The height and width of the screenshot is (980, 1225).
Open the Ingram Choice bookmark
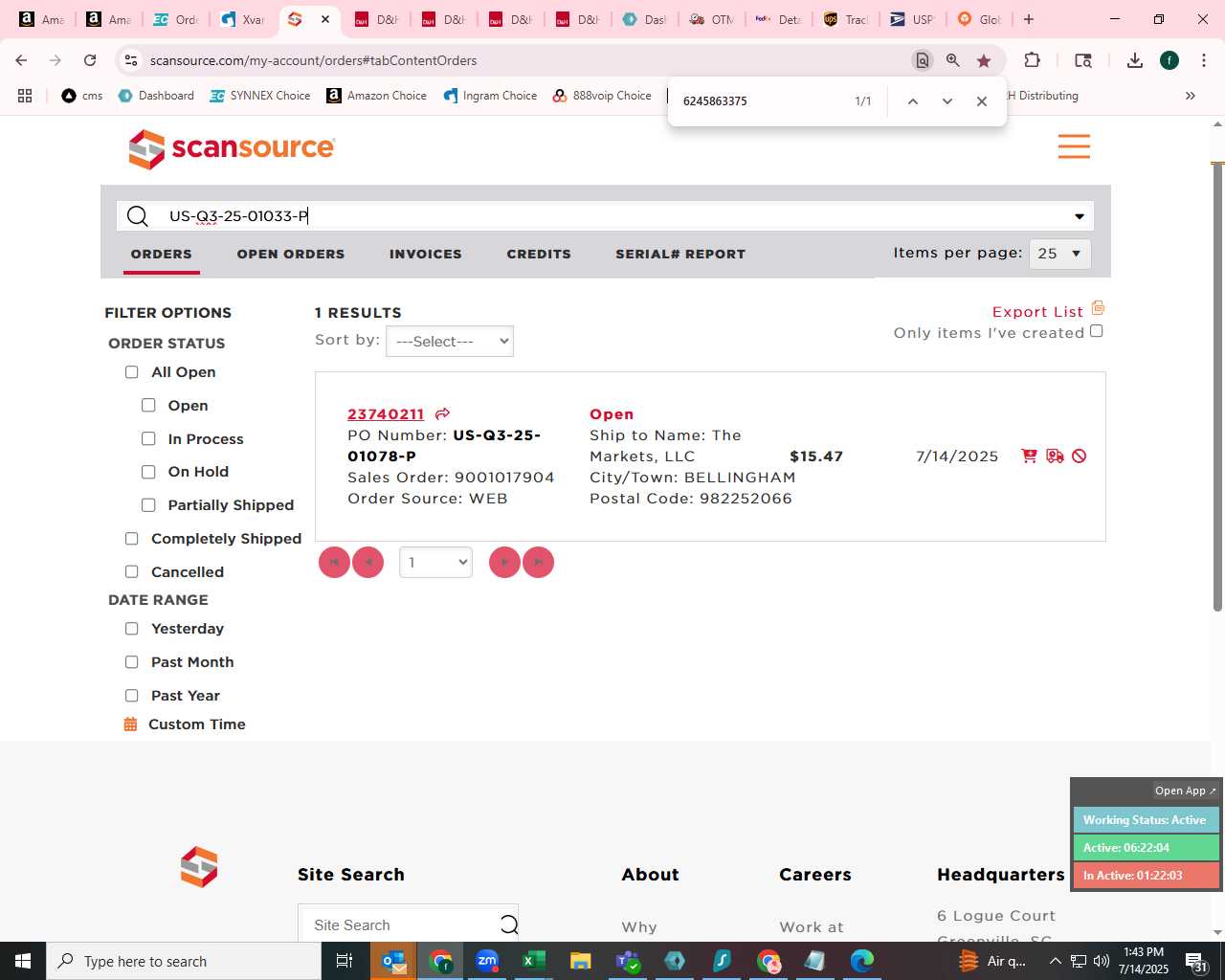click(x=490, y=96)
